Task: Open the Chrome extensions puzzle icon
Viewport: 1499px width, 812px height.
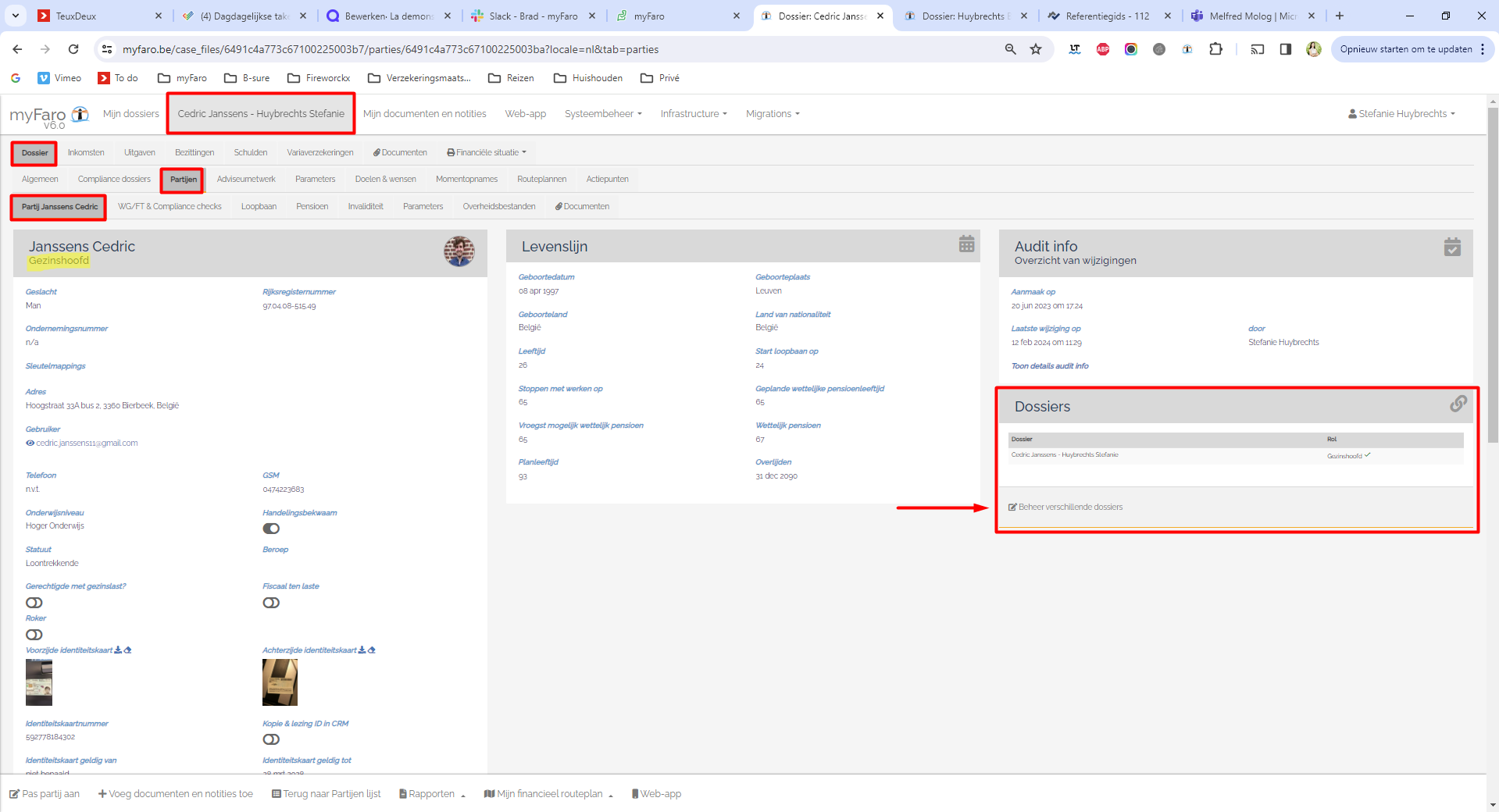Action: click(1215, 49)
